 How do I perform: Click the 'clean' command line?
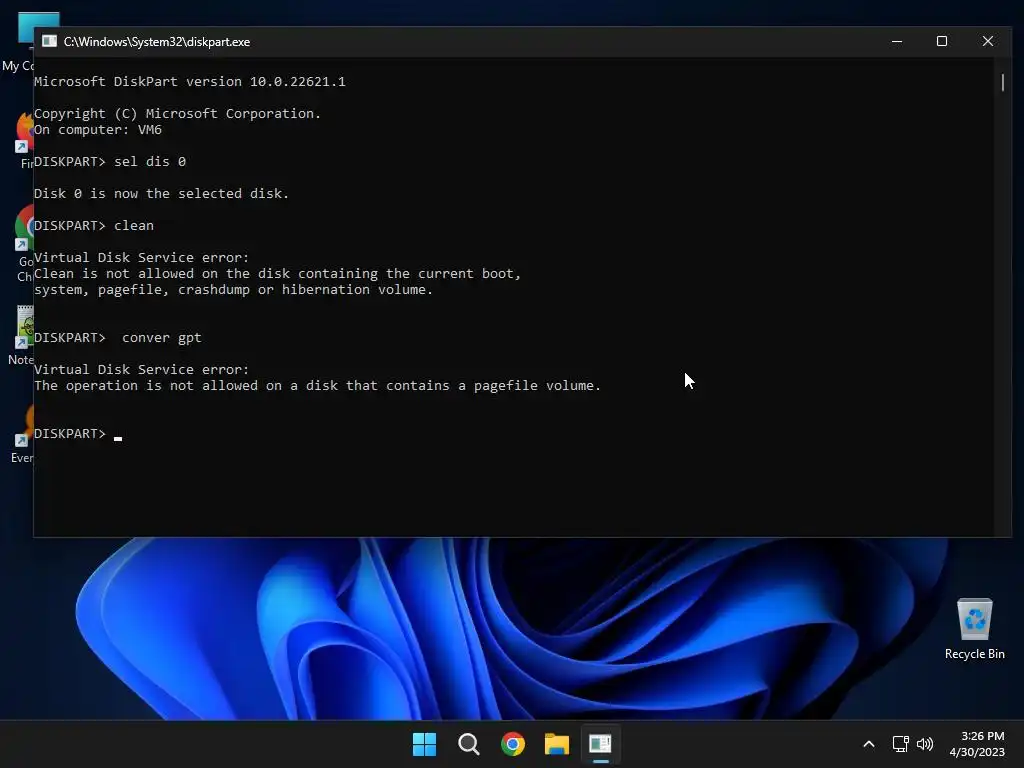pos(94,225)
